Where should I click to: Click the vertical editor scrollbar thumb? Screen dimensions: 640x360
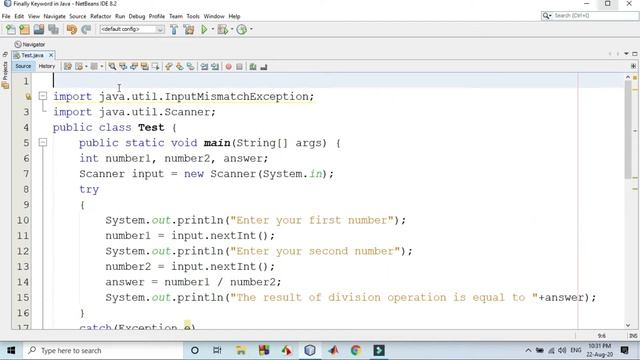point(628,129)
